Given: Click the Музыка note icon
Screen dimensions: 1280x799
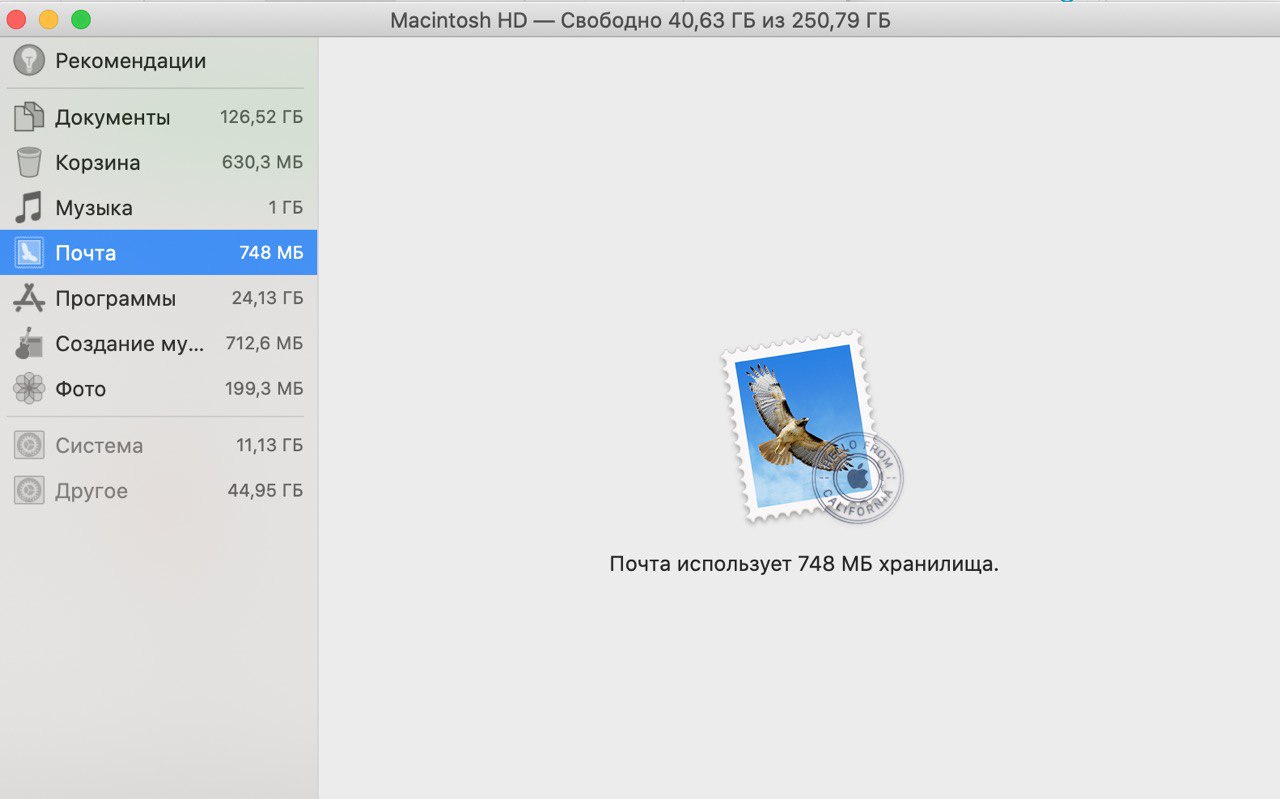Looking at the screenshot, I should point(29,208).
